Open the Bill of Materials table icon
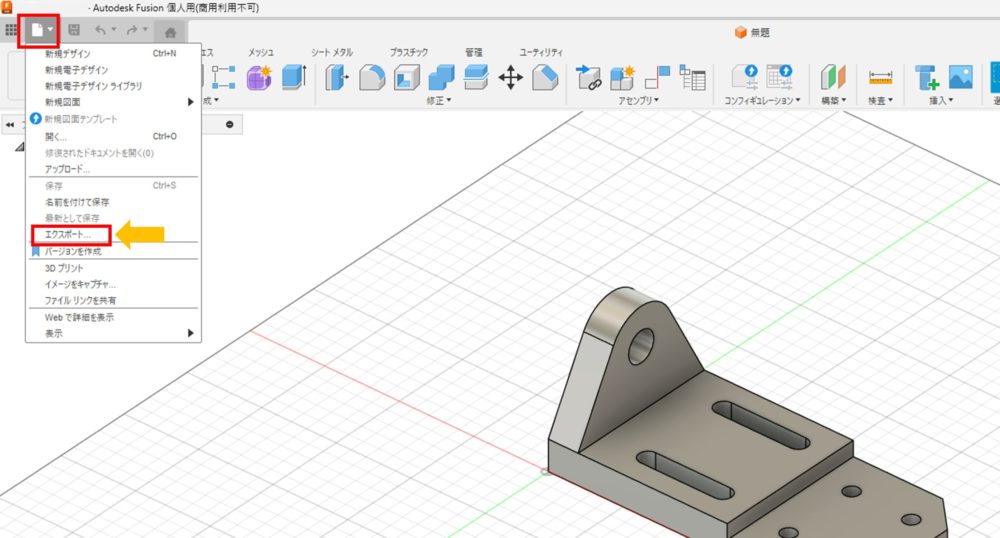1000x538 pixels. (693, 77)
